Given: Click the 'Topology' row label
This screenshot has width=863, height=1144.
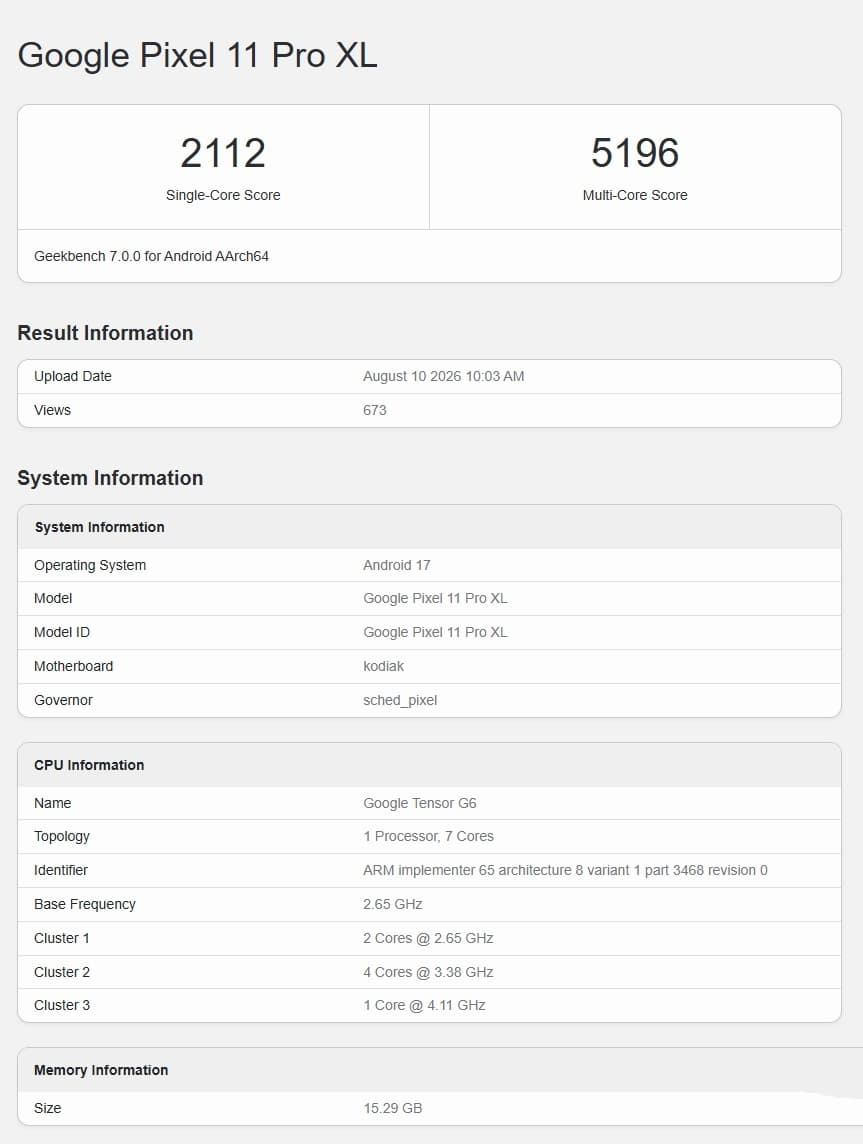Looking at the screenshot, I should (x=62, y=836).
